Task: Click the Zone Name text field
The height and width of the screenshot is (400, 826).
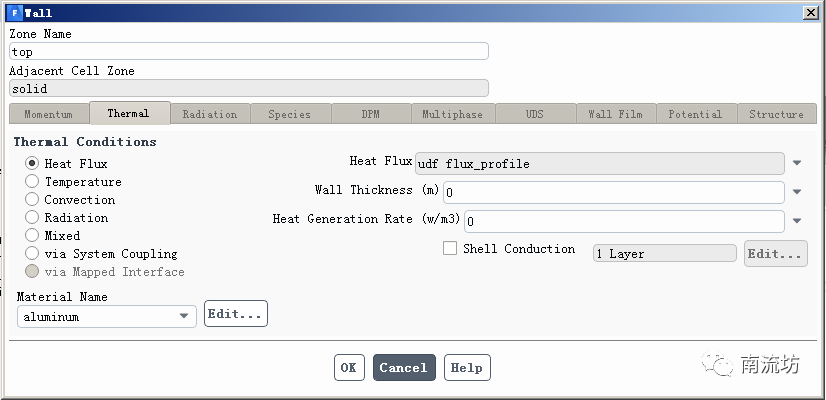Action: click(248, 52)
